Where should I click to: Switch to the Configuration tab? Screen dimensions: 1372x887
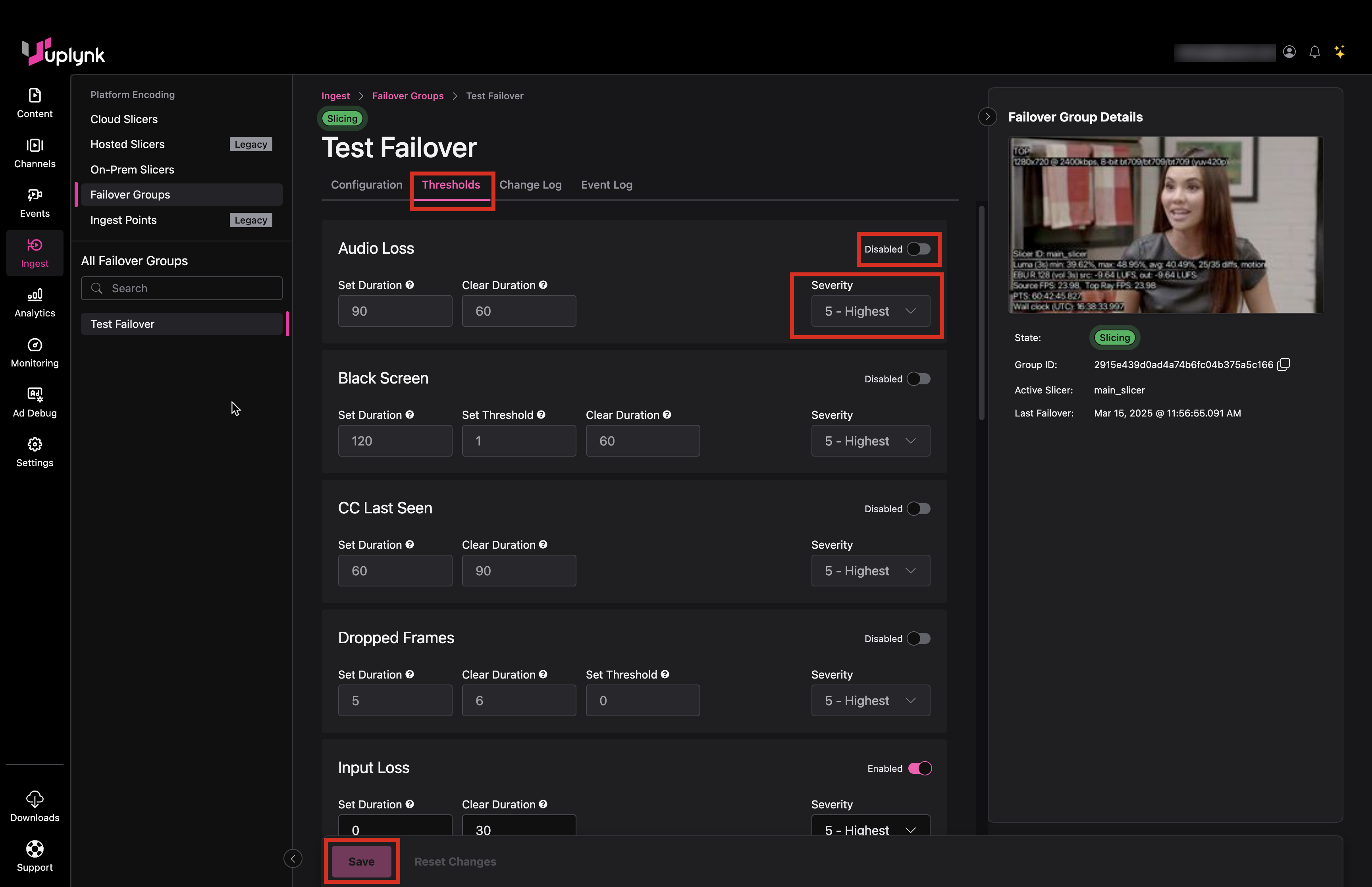pyautogui.click(x=366, y=185)
